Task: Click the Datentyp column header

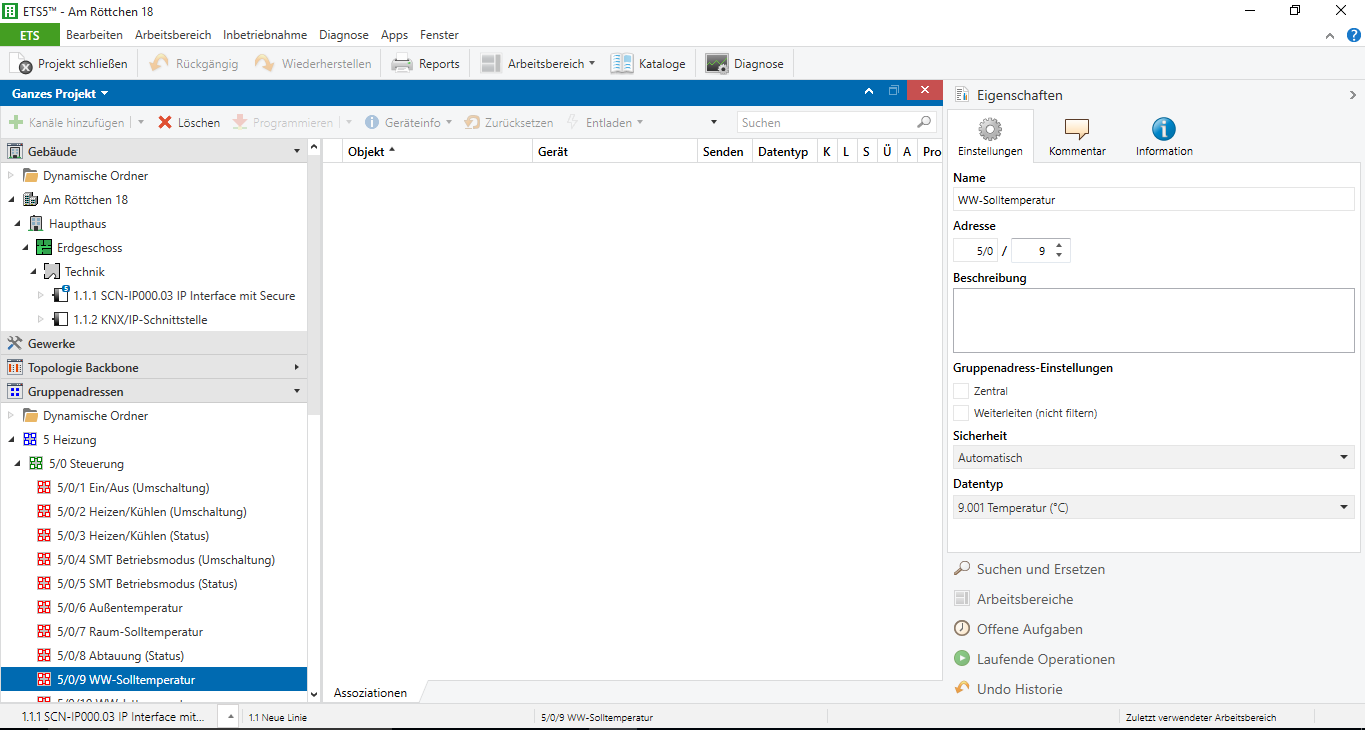Action: pyautogui.click(x=783, y=152)
